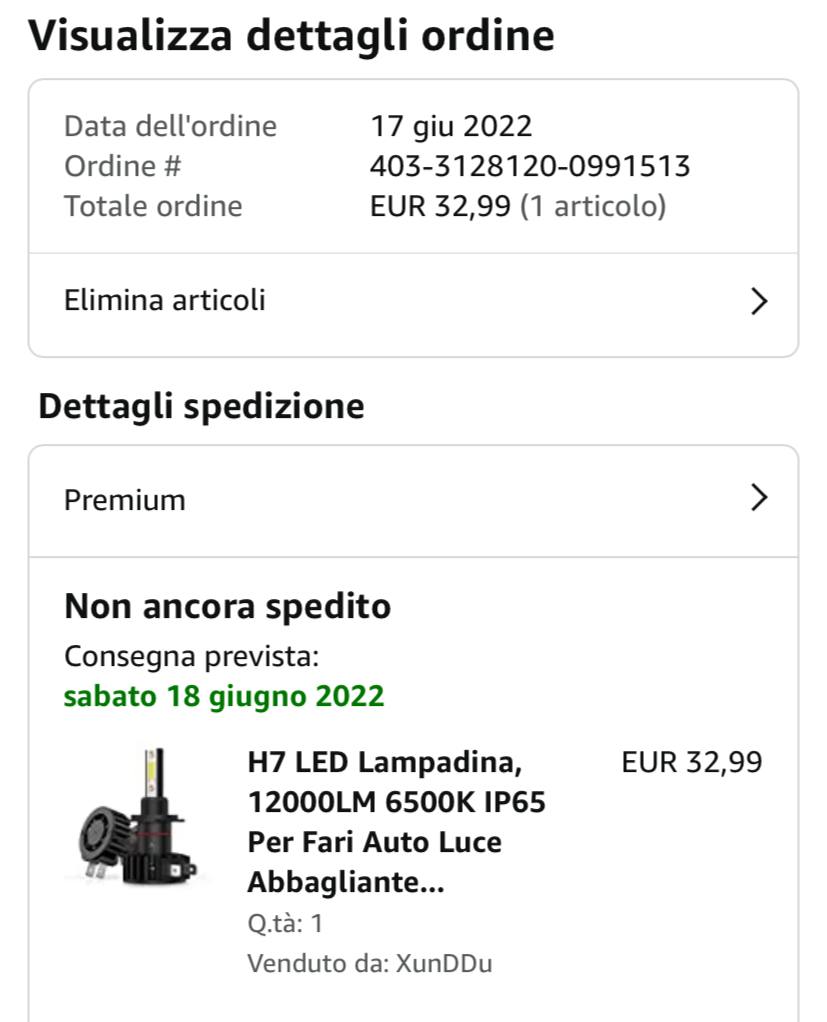Tap the H7 LED bulb product thumbnail
The height and width of the screenshot is (1022, 827).
point(137,818)
